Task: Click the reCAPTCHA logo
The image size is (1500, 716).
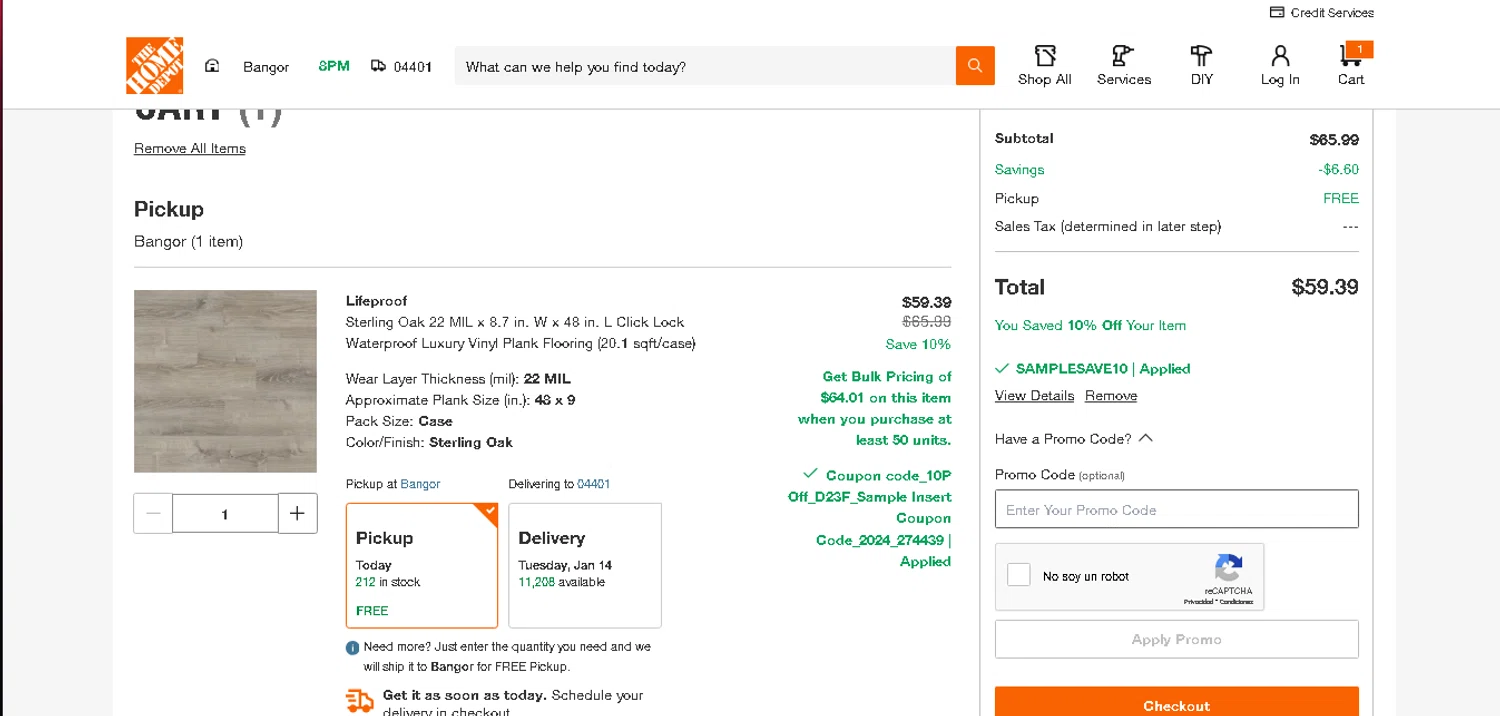Action: pyautogui.click(x=1228, y=569)
